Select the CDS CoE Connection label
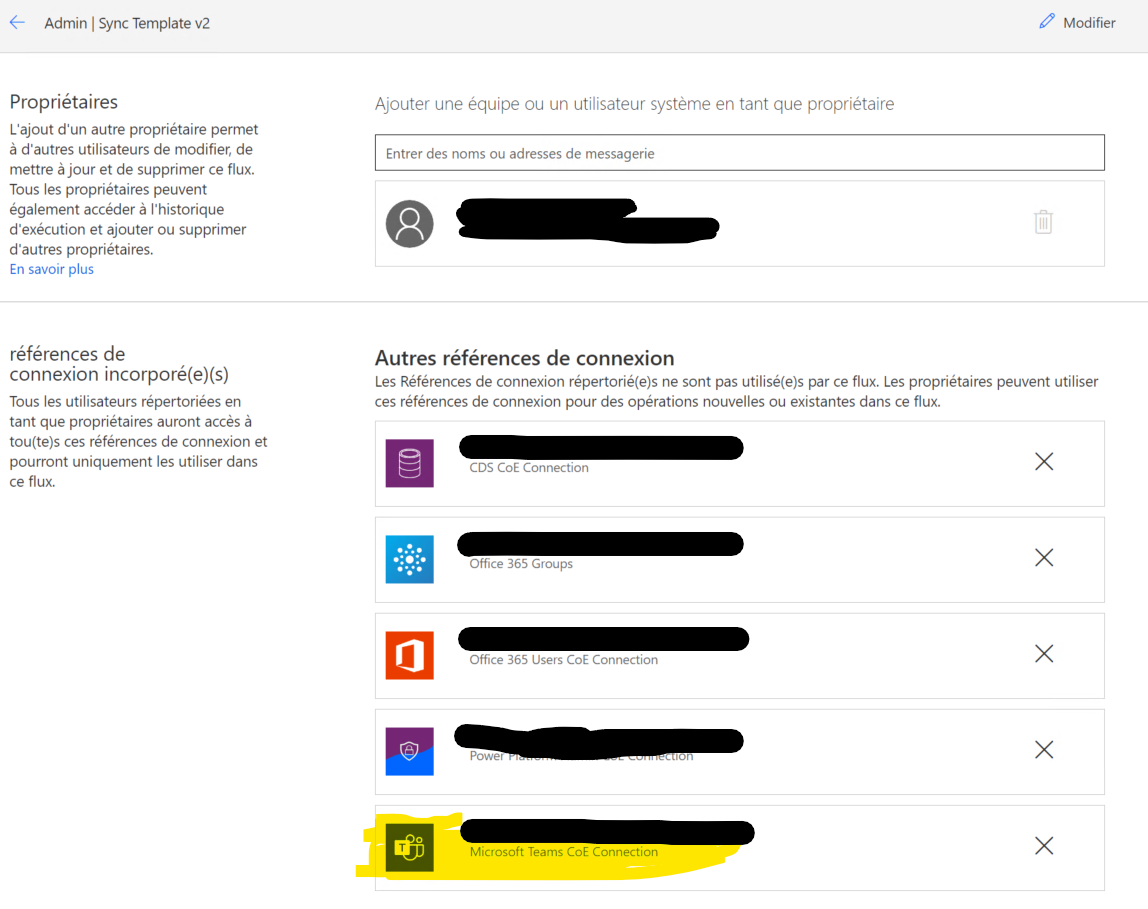 (x=529, y=468)
